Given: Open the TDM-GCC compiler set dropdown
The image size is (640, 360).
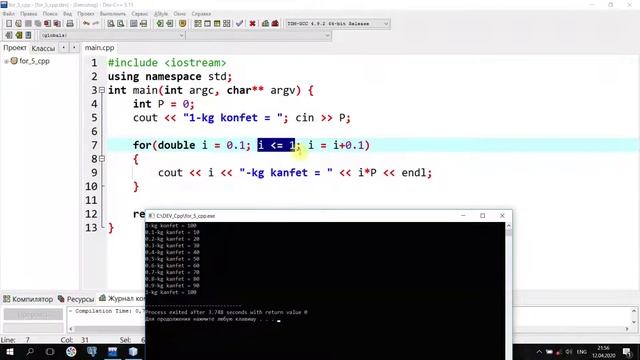Looking at the screenshot, I should (x=337, y=24).
